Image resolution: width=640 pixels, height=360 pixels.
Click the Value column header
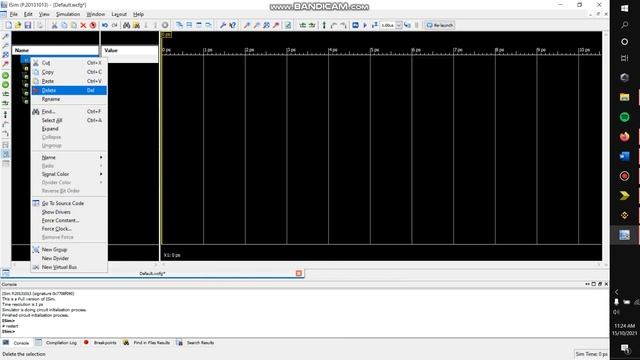(x=130, y=50)
